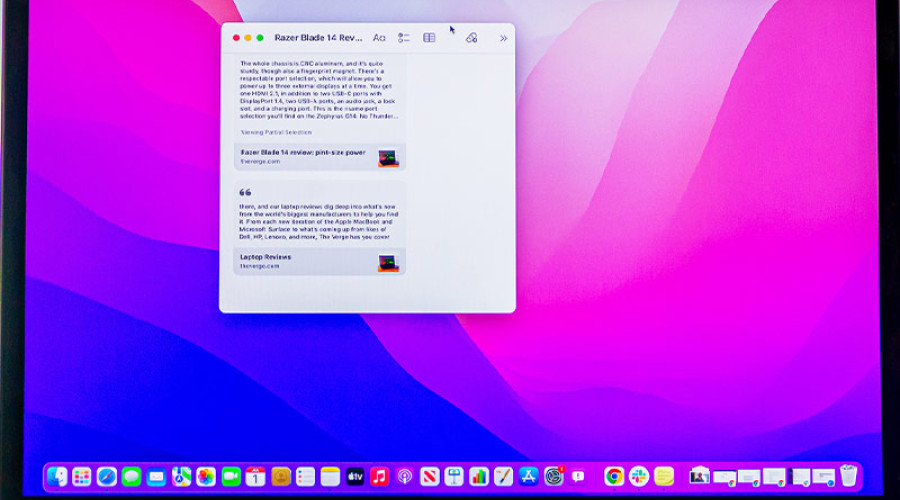Screen dimensions: 900x500
Task: Open Feedback Assistant from the Dock
Action: tap(578, 476)
